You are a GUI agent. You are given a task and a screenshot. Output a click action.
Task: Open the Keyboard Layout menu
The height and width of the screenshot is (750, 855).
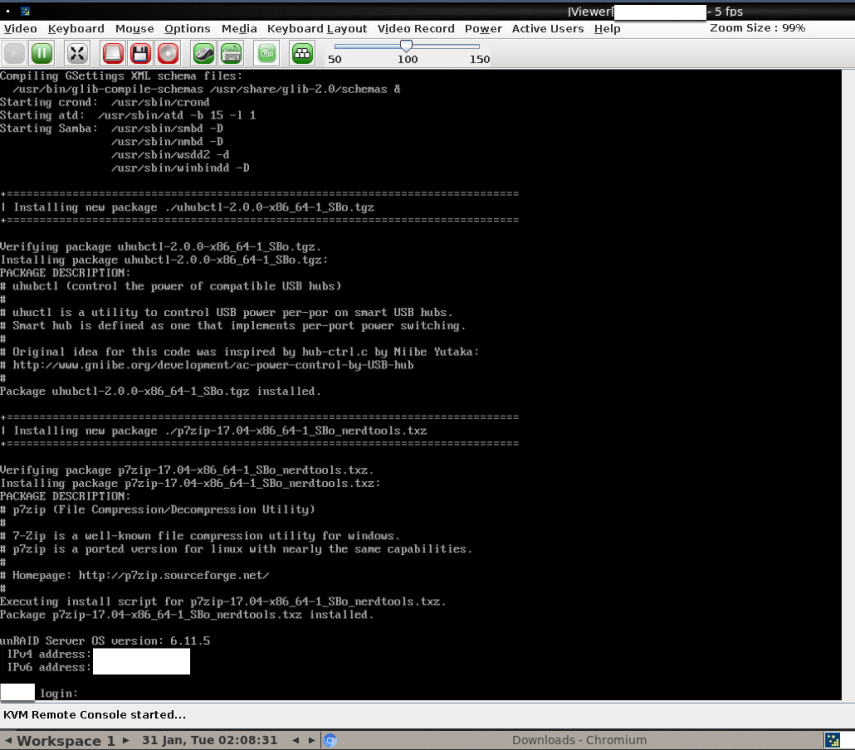pyautogui.click(x=317, y=29)
